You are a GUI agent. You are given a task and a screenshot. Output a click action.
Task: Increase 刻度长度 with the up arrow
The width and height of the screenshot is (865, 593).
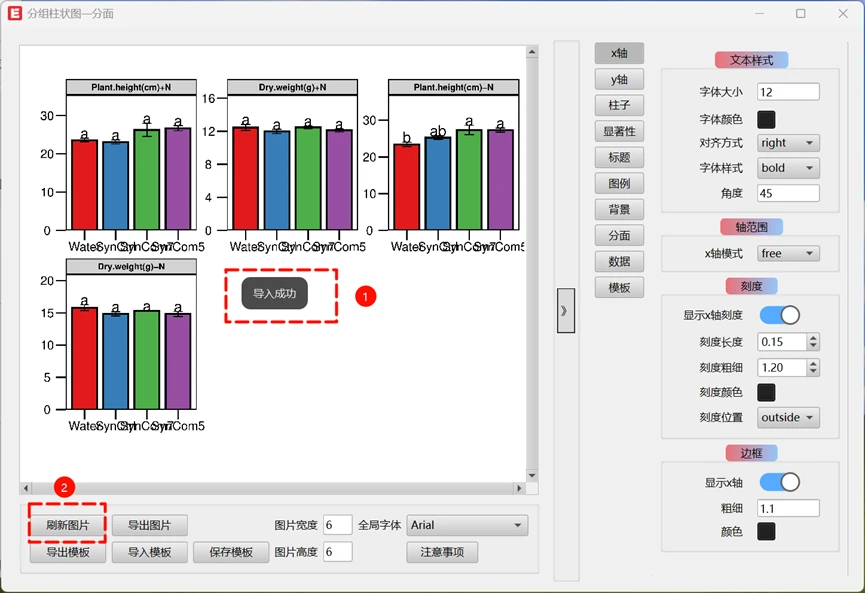(813, 338)
